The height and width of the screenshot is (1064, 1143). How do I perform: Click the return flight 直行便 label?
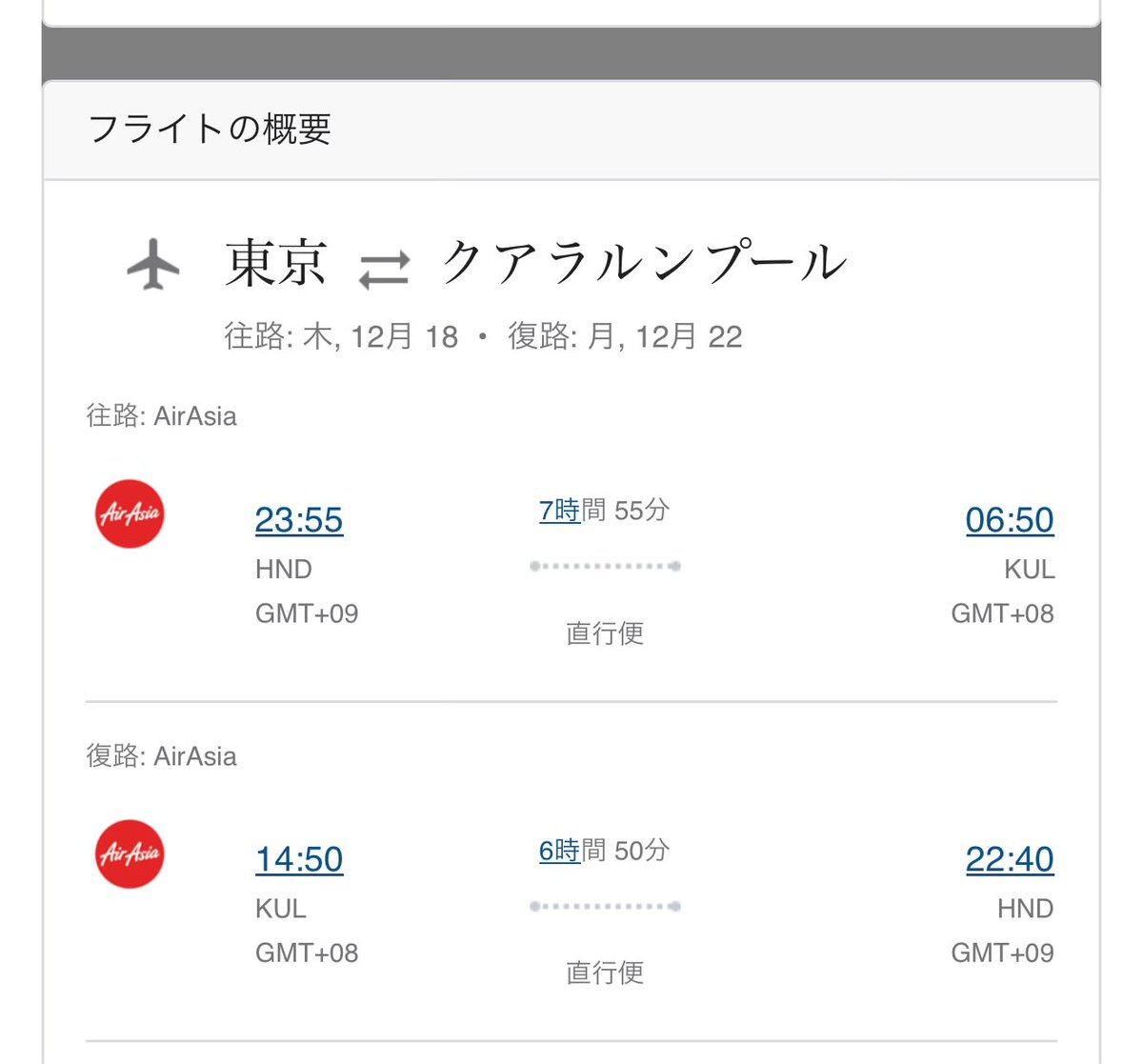point(605,973)
